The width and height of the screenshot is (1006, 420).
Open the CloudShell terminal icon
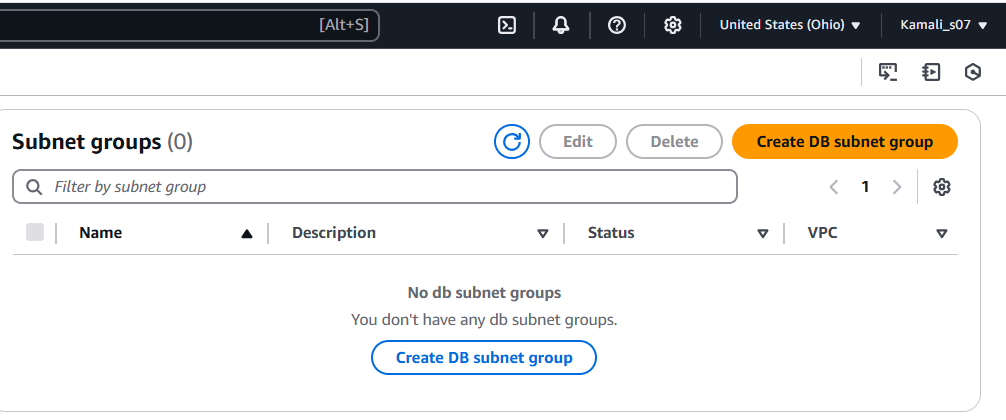507,25
